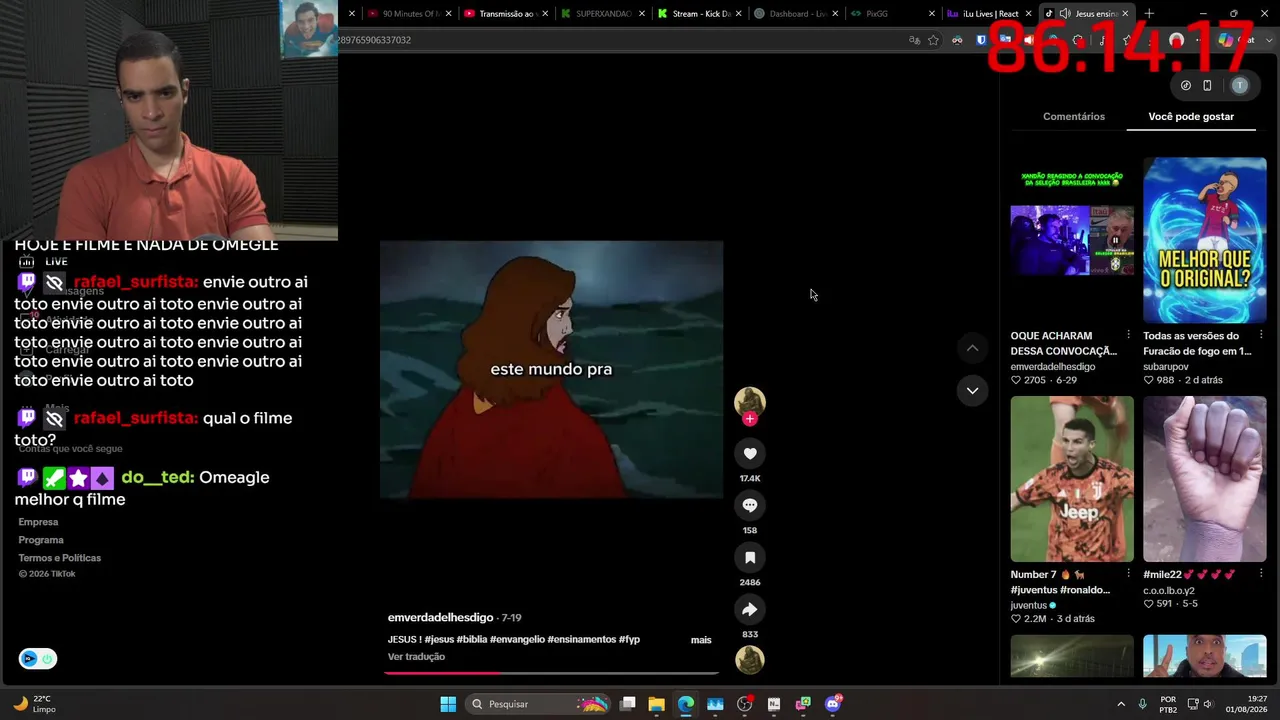Screen dimensions: 1280x720
Task: Open the spinning sound disc icon
Action: pyautogui.click(x=750, y=659)
